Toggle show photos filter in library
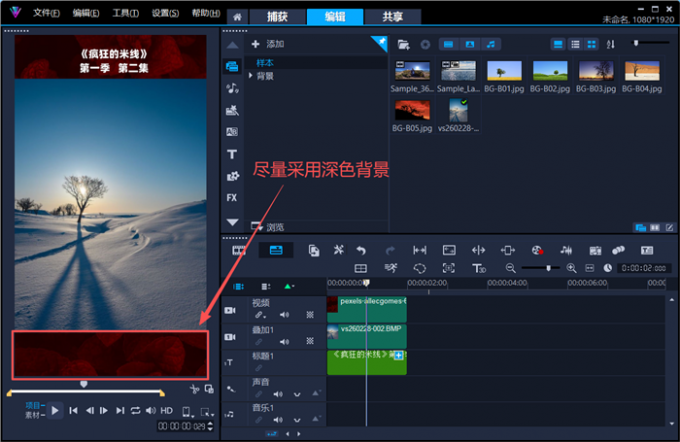Image resolution: width=680 pixels, height=442 pixels. coord(470,44)
